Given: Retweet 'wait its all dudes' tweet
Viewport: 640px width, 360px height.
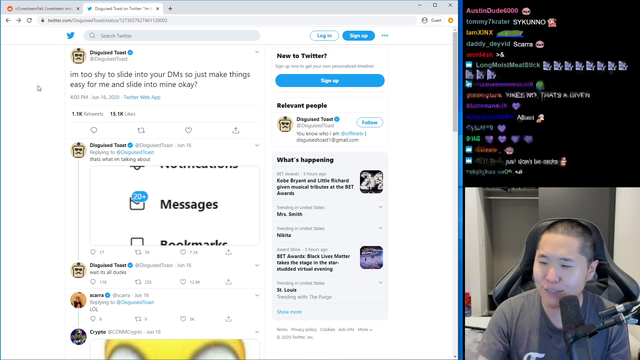Looking at the screenshot, I should pyautogui.click(x=138, y=282).
